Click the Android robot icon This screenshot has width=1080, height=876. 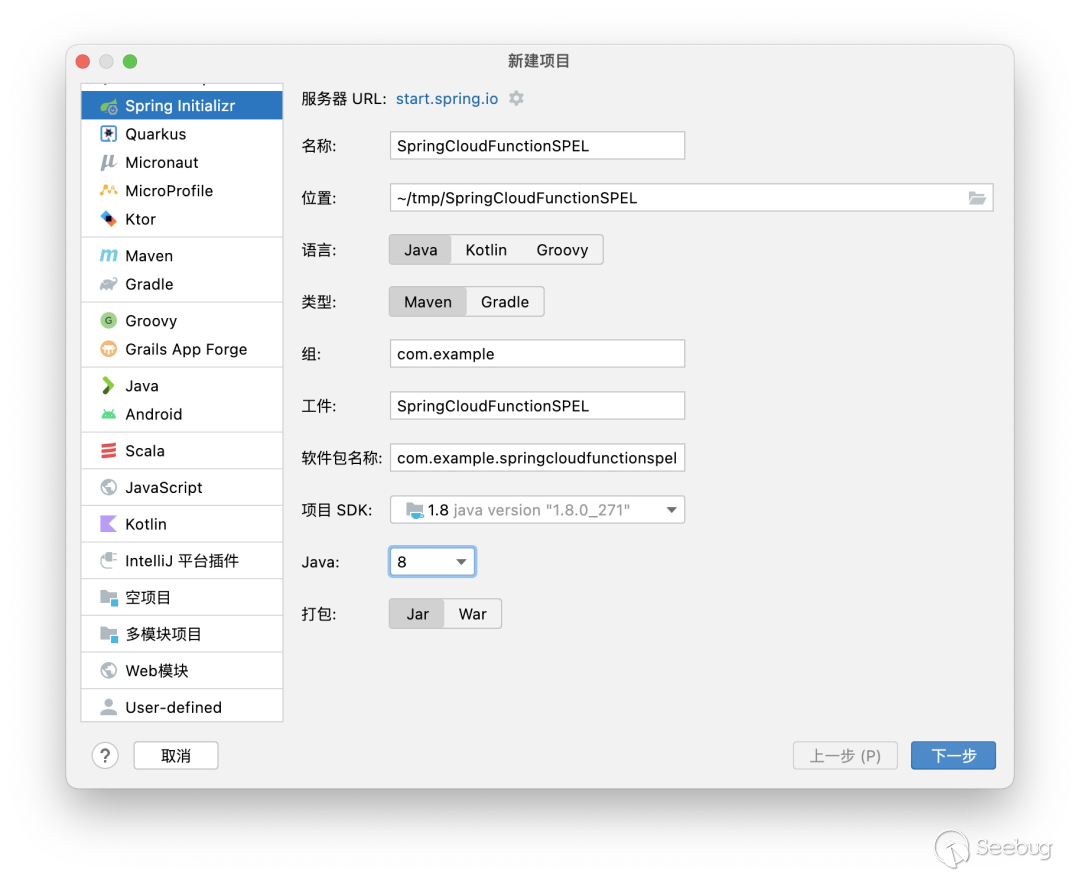pos(109,414)
